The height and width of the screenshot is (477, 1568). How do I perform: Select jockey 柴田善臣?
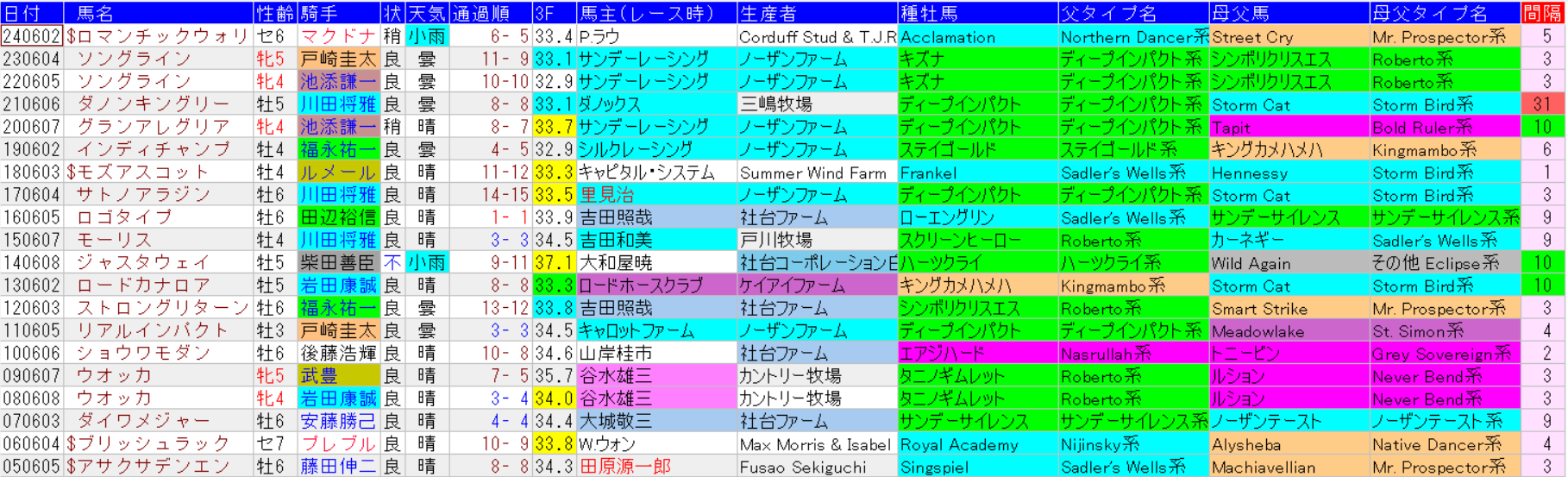[x=339, y=262]
